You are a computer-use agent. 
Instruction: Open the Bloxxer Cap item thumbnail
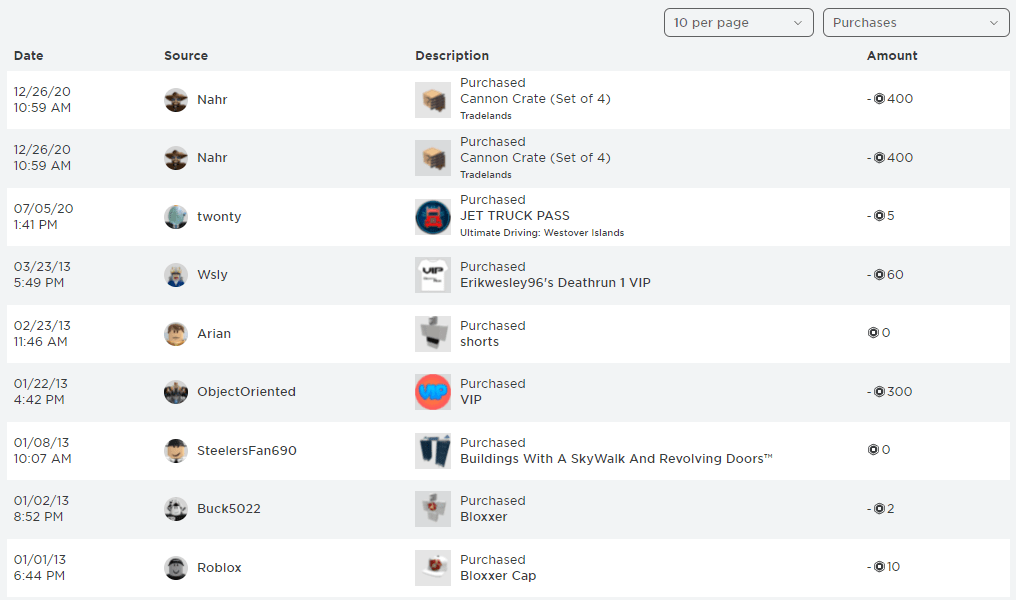coord(433,568)
